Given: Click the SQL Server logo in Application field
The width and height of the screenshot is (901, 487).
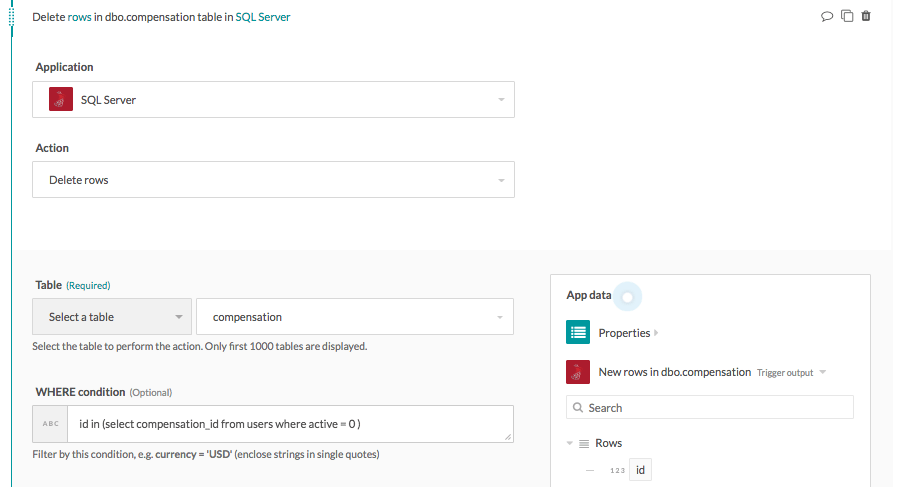Looking at the screenshot, I should point(61,99).
